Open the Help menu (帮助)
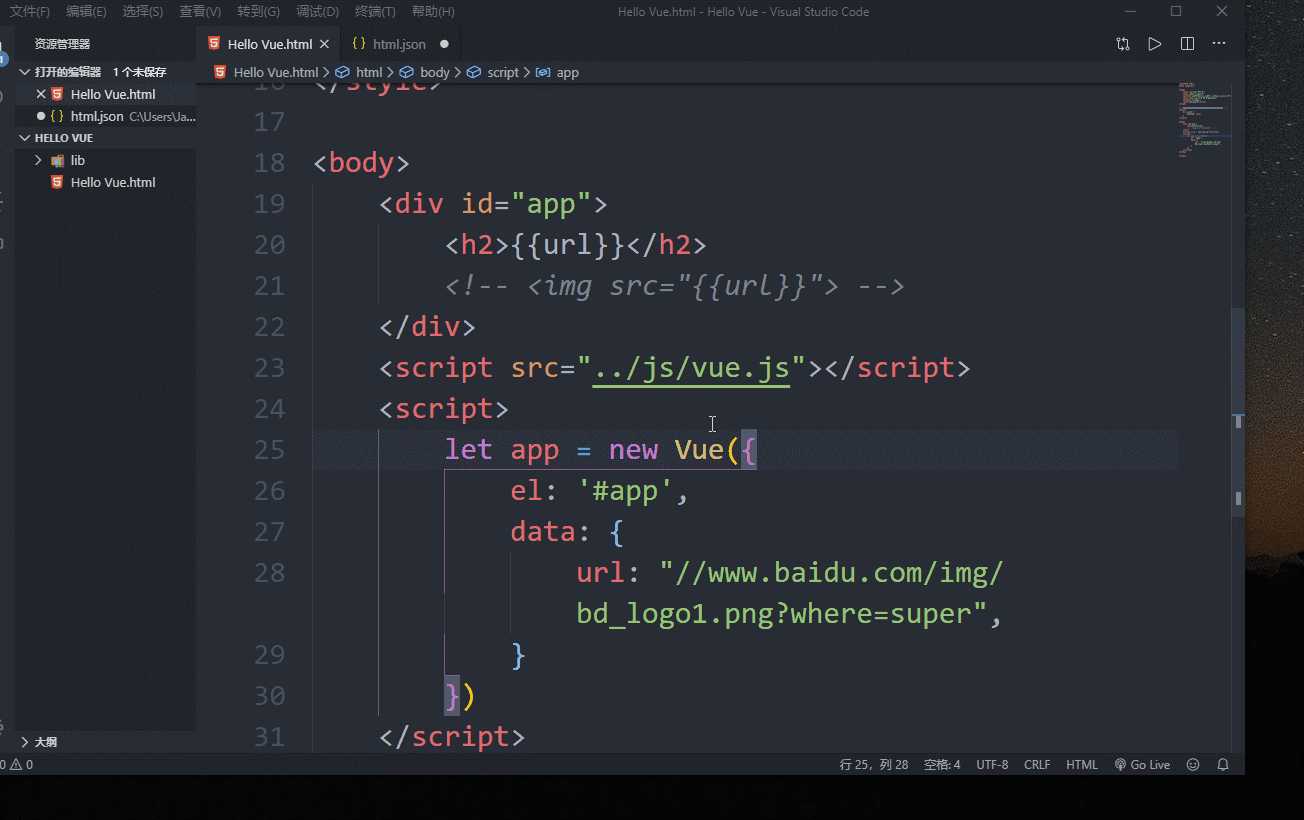The height and width of the screenshot is (820, 1304). (433, 12)
